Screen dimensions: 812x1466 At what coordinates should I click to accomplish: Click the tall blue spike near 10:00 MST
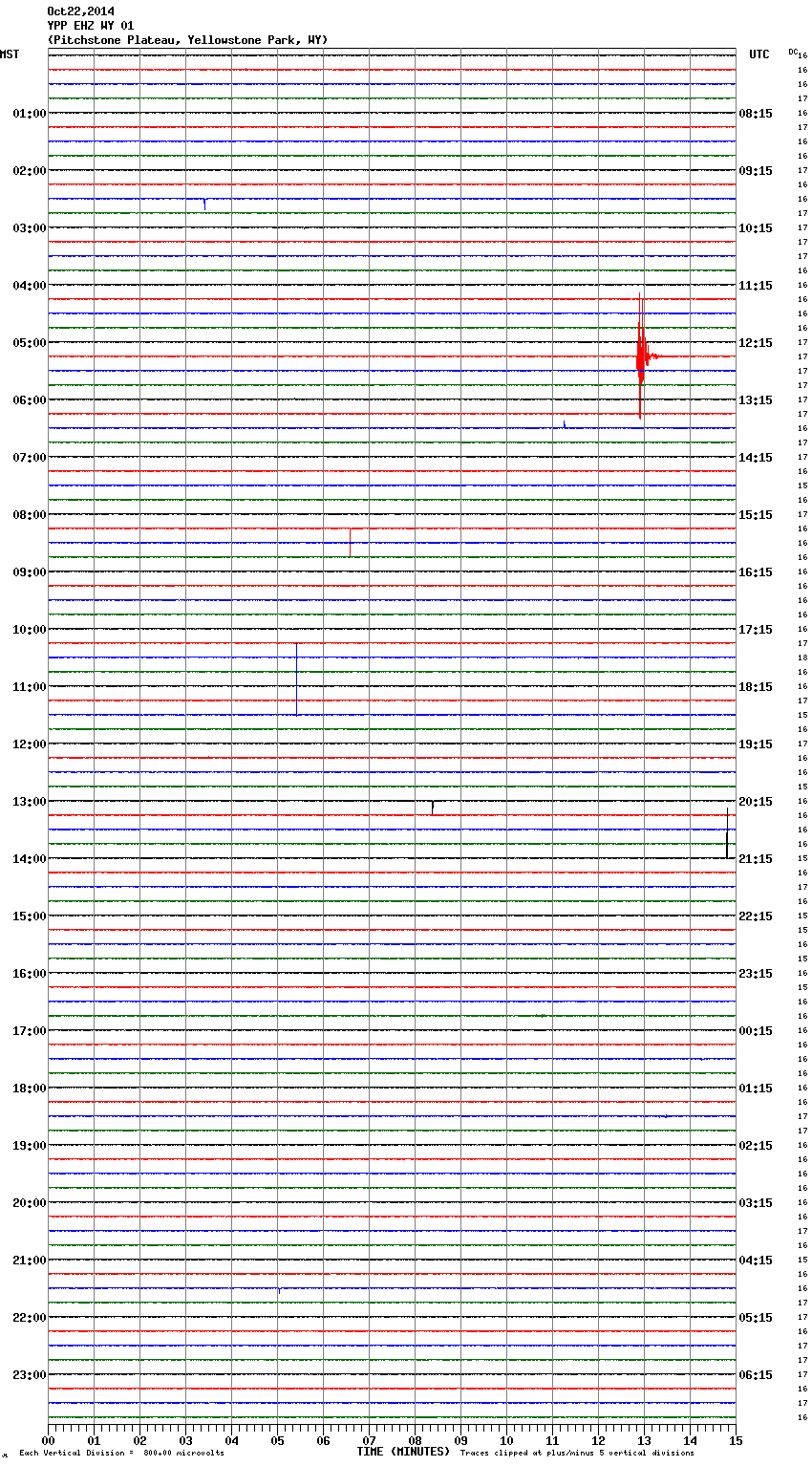pyautogui.click(x=296, y=679)
